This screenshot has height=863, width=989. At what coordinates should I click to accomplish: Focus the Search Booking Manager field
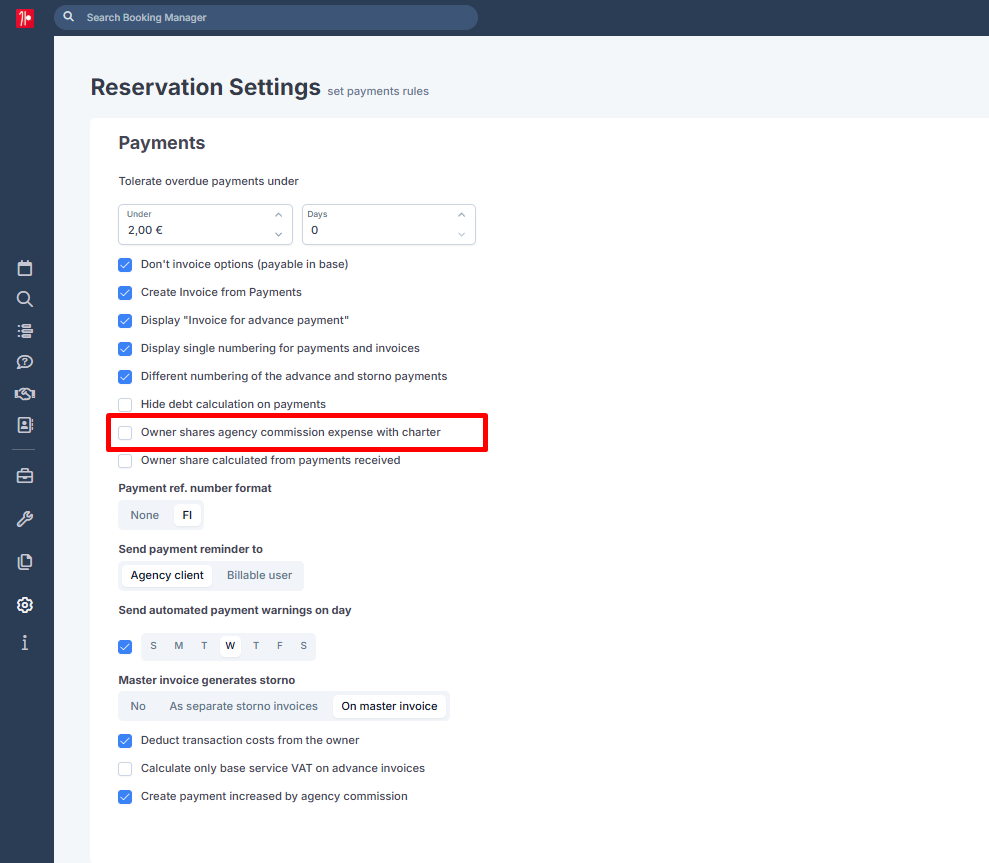(x=266, y=18)
